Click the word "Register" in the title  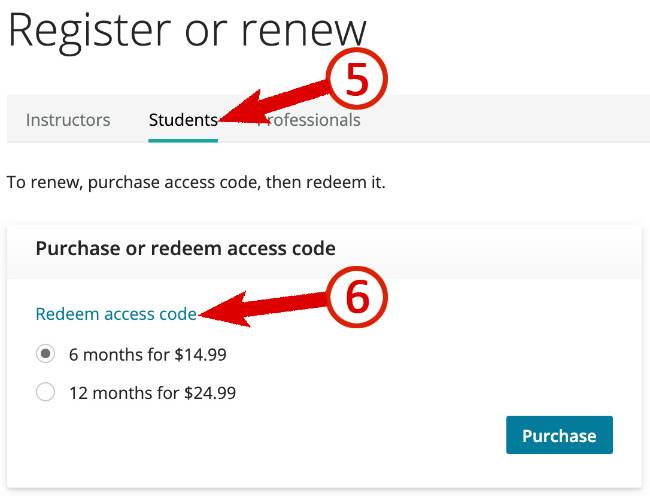pyautogui.click(x=90, y=33)
